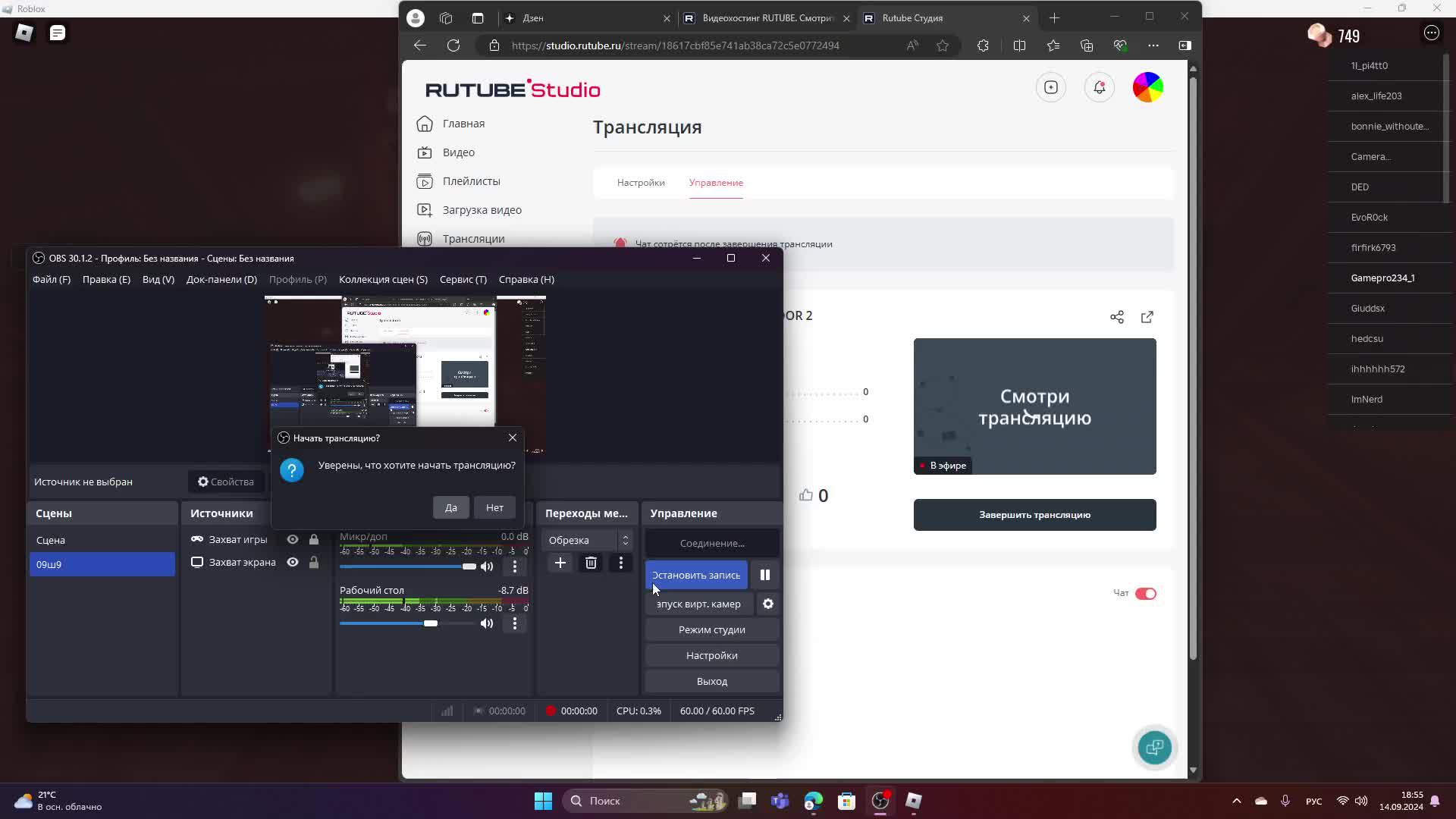Open Вид menu in OBS
Image resolution: width=1456 pixels, height=819 pixels.
pyautogui.click(x=158, y=279)
